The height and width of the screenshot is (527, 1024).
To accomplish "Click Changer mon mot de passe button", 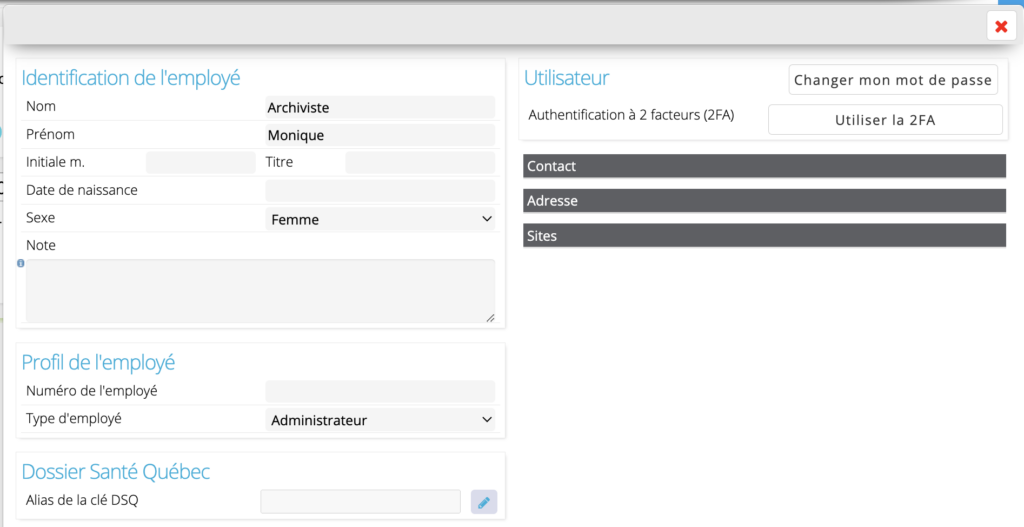I will pyautogui.click(x=893, y=80).
